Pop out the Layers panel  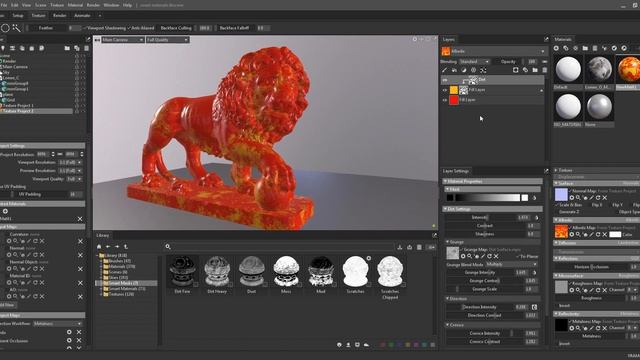point(546,39)
